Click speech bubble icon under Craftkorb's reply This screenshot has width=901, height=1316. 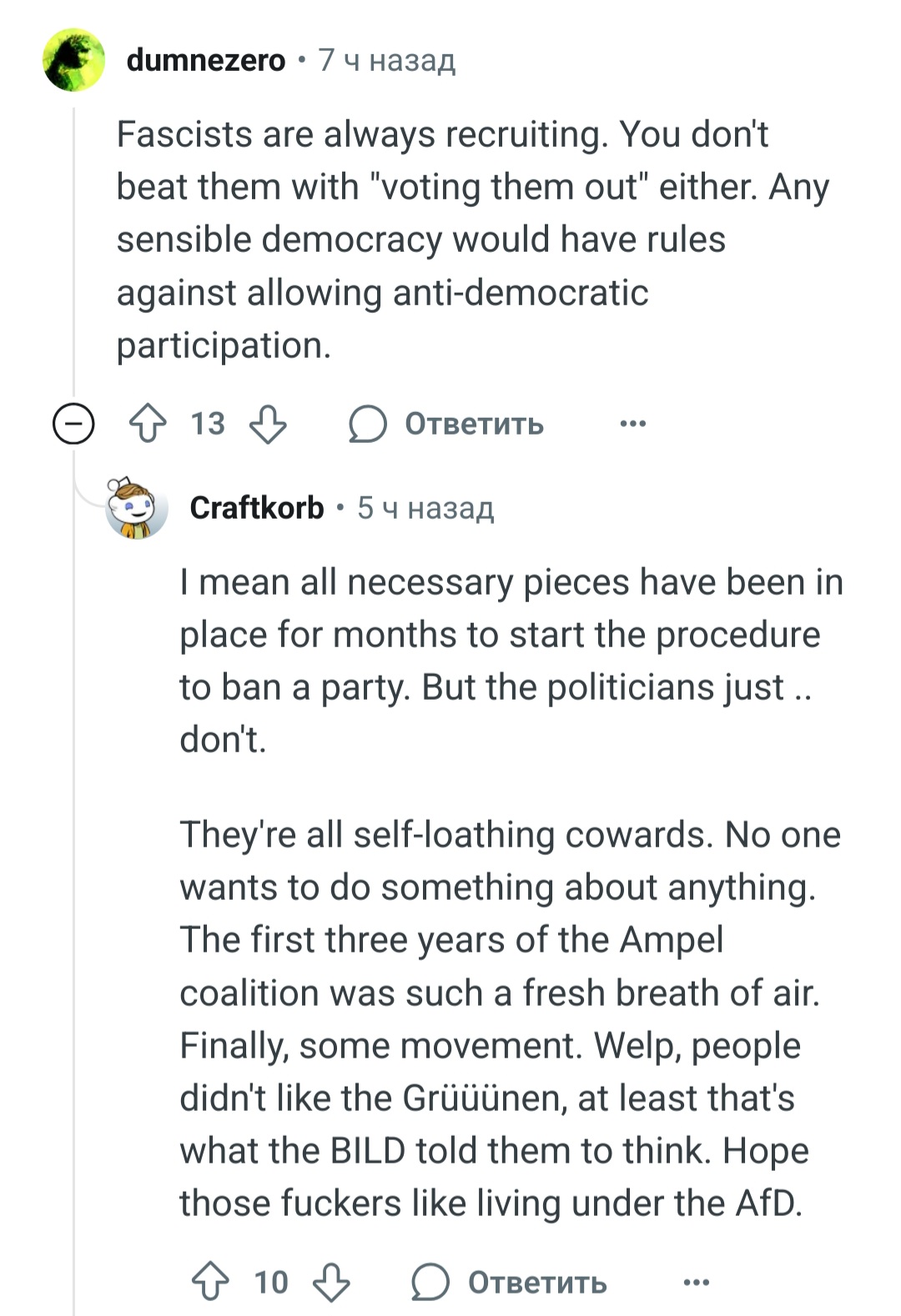tap(430, 1282)
